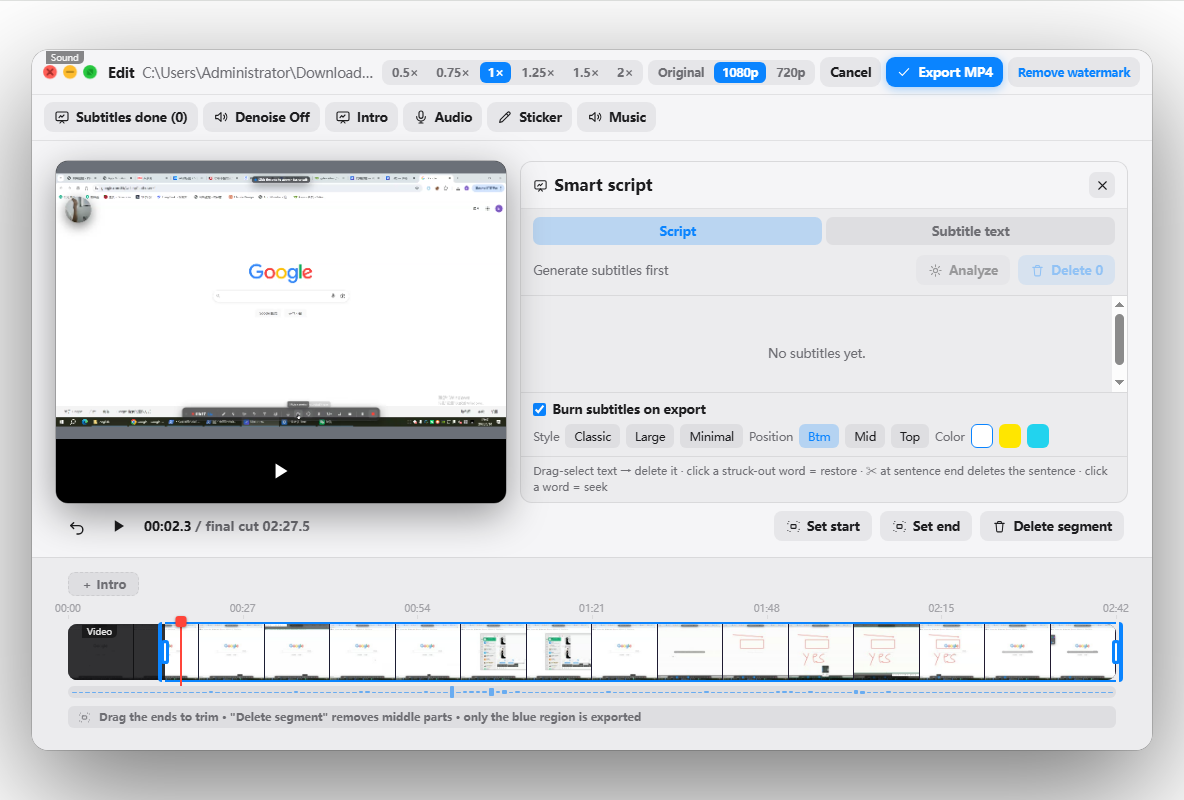This screenshot has height=800, width=1184.
Task: Click the audio waveform strip below timeline
Action: coord(592,692)
